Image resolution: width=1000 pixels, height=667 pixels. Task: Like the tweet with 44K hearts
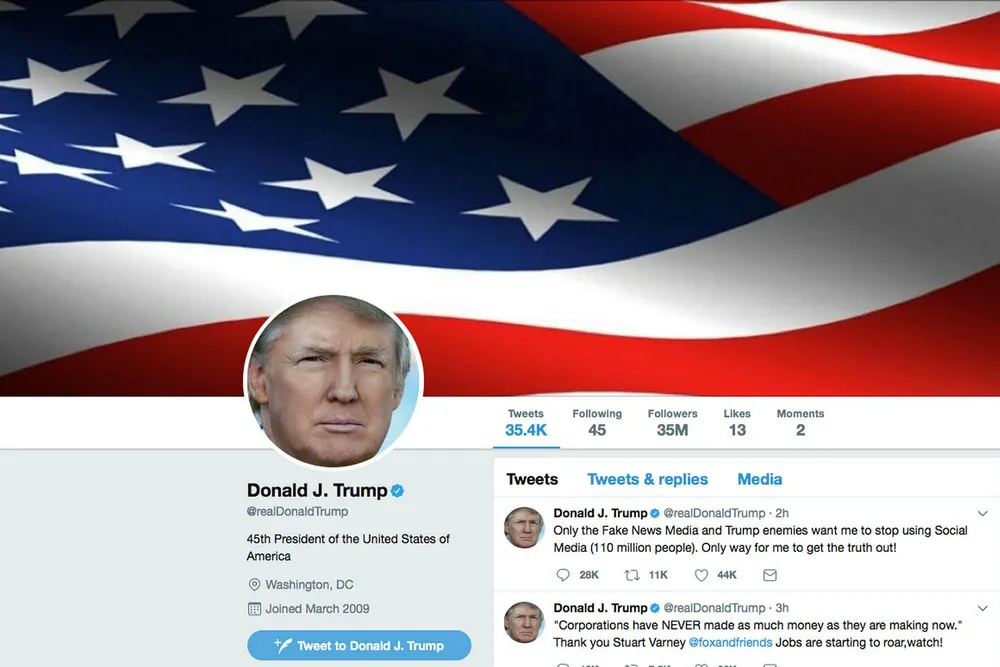click(702, 575)
